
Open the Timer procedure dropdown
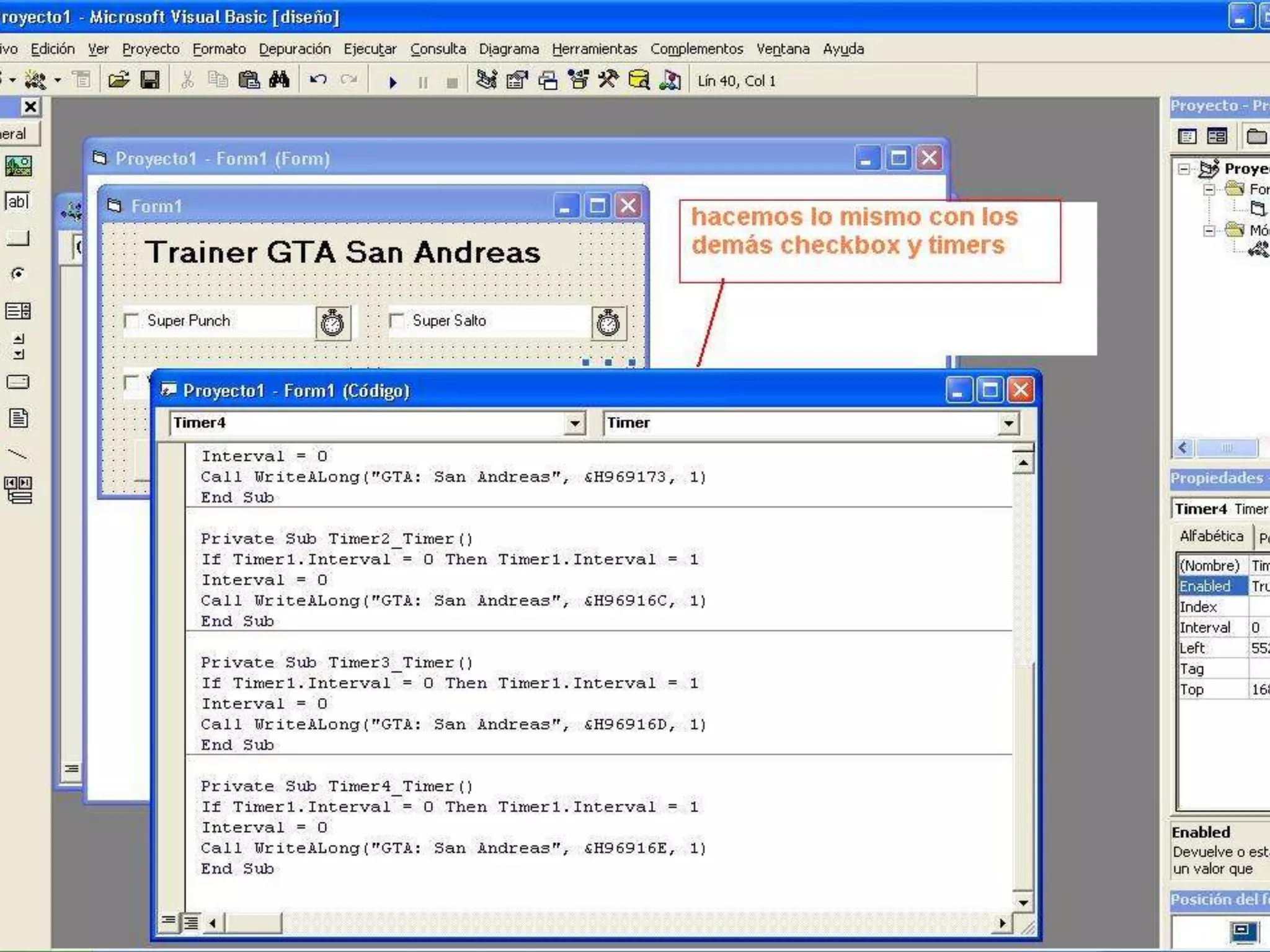[x=1009, y=424]
